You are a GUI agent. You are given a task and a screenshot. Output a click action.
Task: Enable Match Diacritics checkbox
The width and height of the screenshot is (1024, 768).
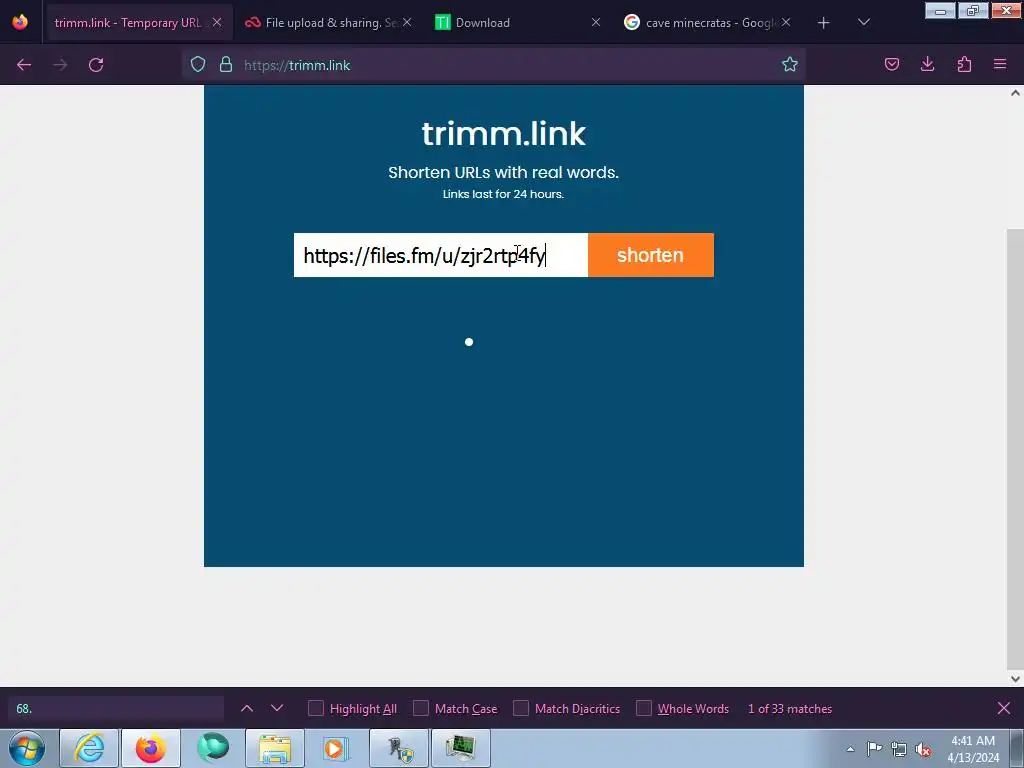pos(520,709)
